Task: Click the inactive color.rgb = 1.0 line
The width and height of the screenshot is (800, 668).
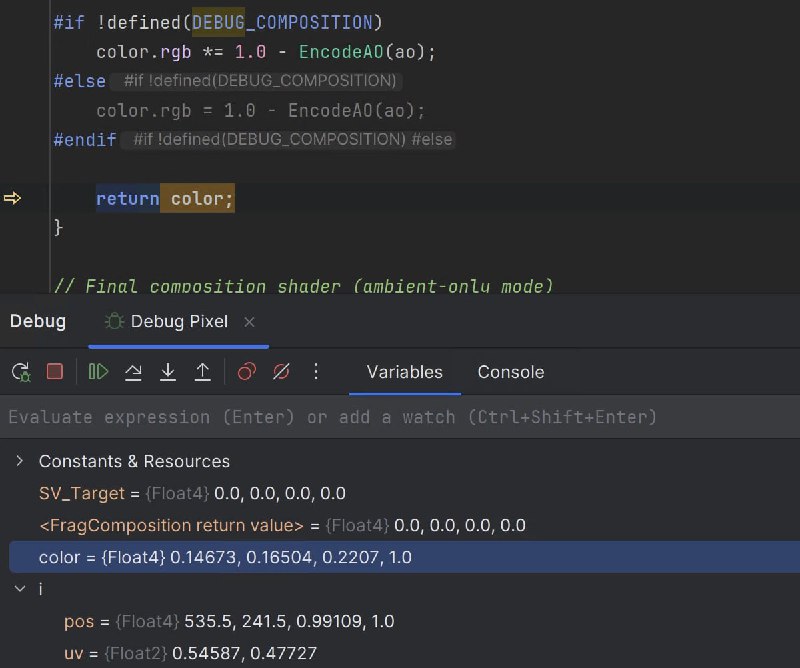Action: click(x=260, y=111)
